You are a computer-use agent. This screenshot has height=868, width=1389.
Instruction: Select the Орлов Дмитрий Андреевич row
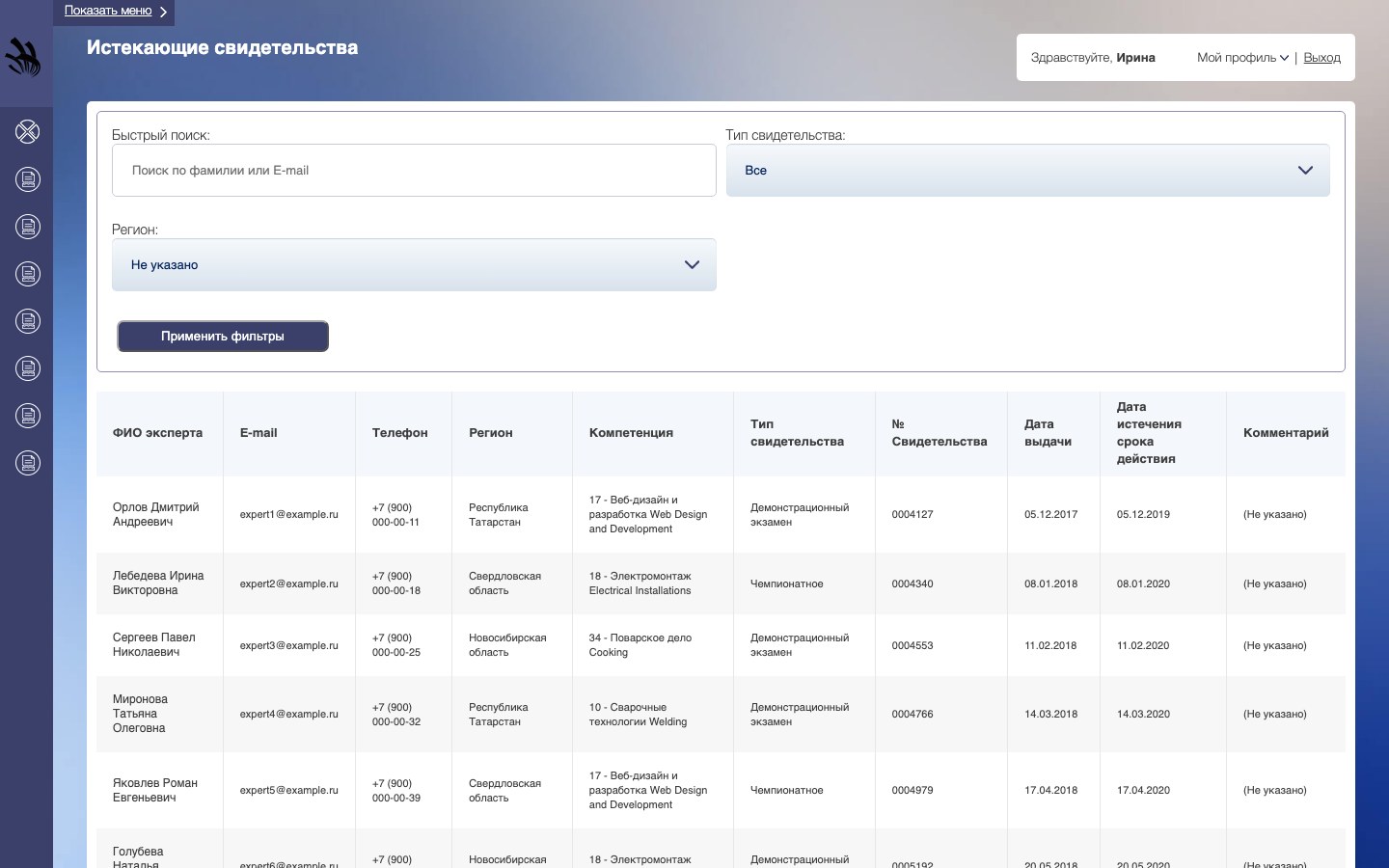click(x=721, y=514)
